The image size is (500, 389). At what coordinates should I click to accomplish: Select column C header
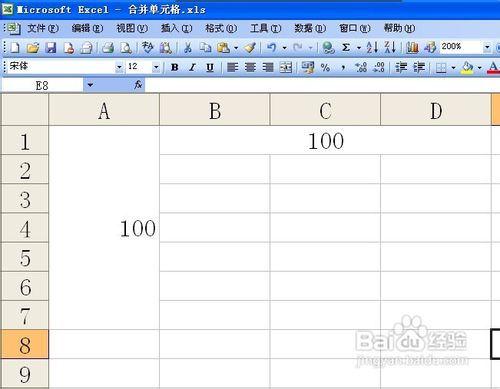[325, 110]
